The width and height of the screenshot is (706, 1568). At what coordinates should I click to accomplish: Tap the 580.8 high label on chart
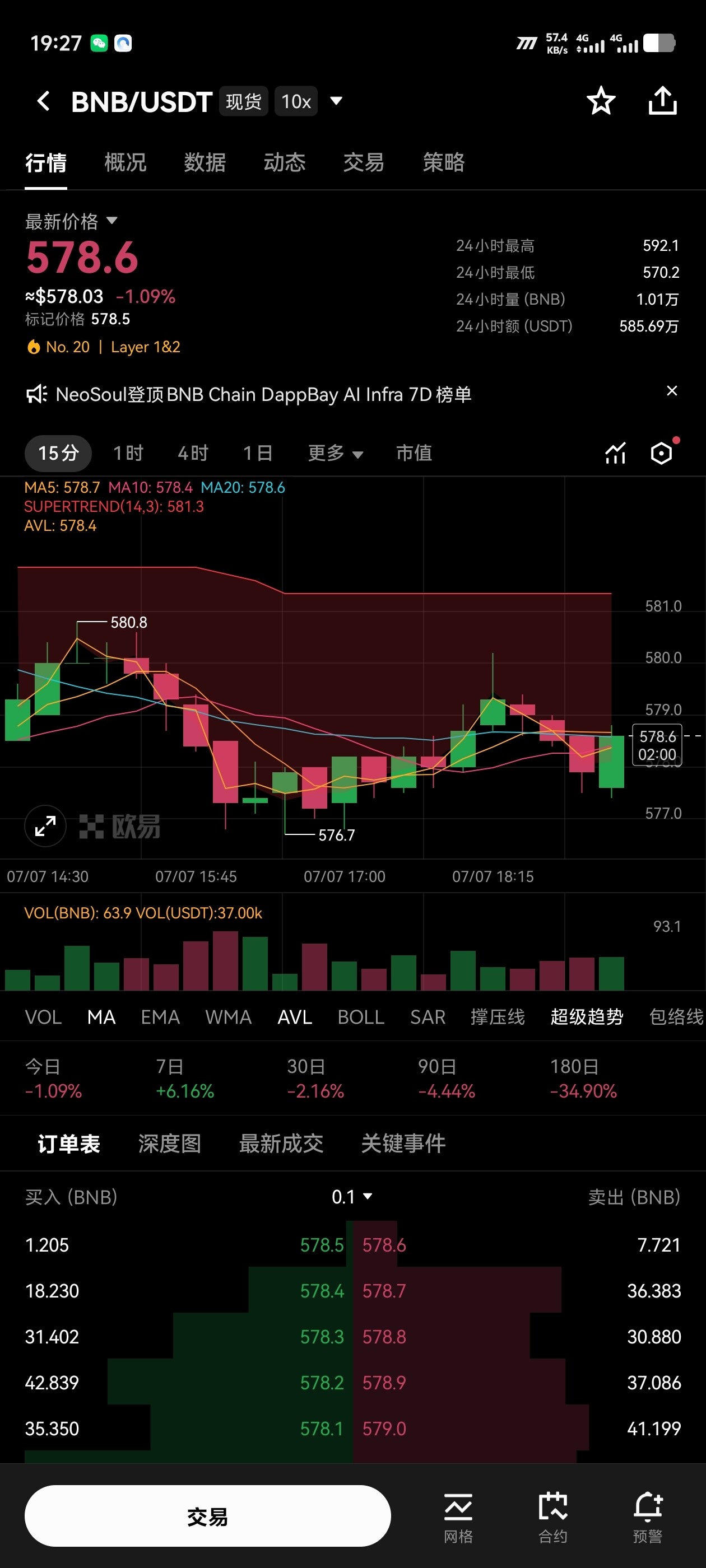tap(128, 622)
